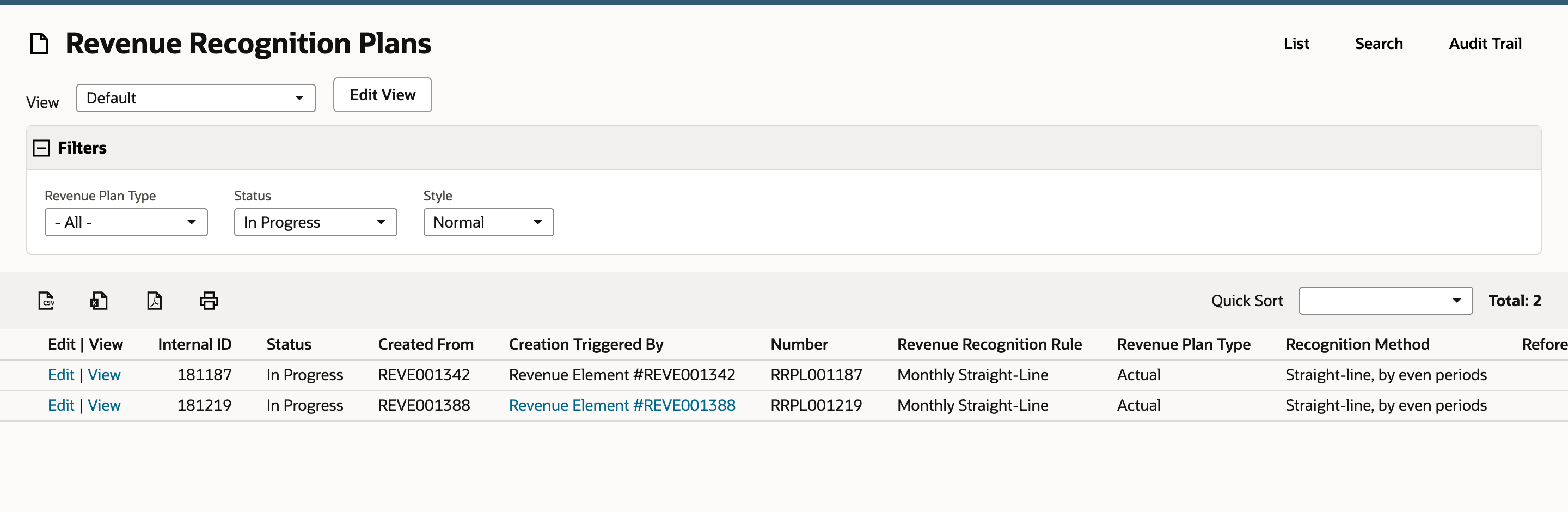This screenshot has width=1568, height=512.
Task: Sort by Status column header
Action: coord(289,345)
